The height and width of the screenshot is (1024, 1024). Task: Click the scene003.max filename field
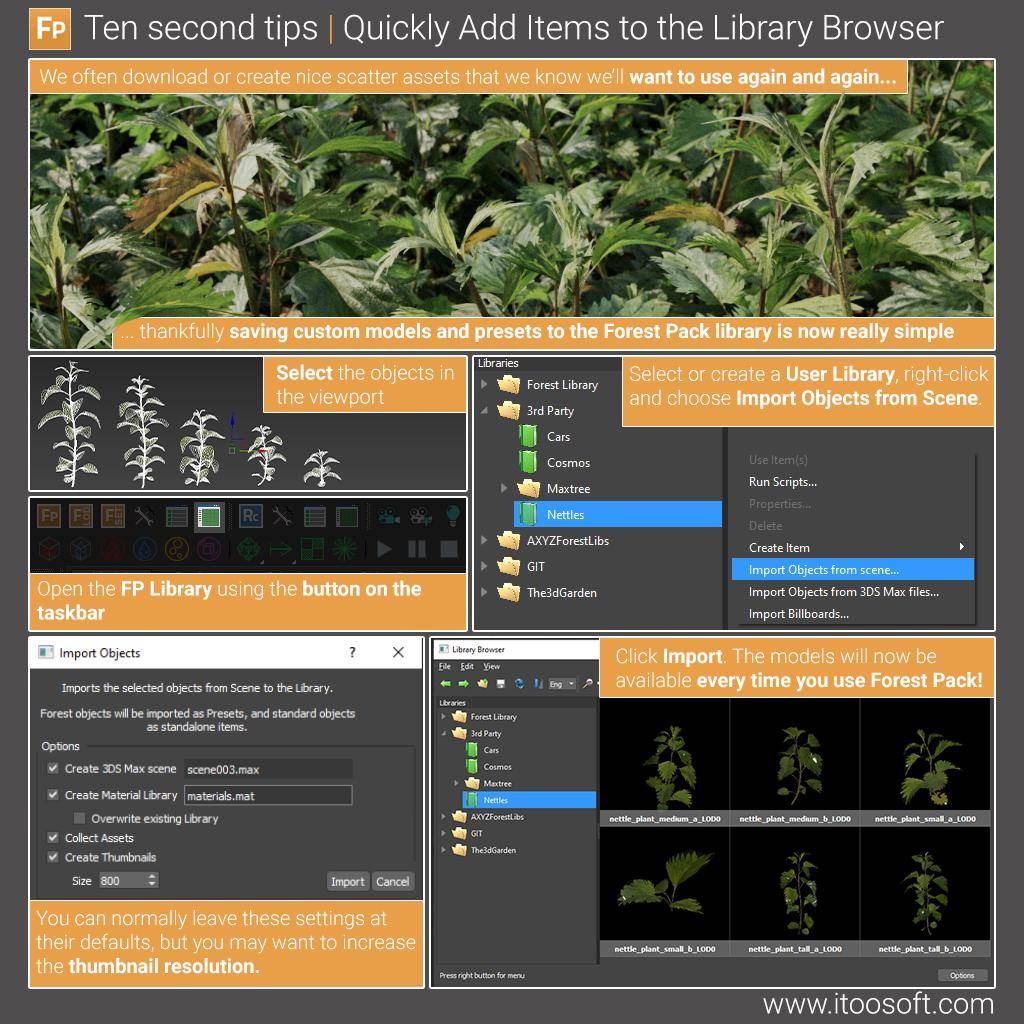click(268, 769)
